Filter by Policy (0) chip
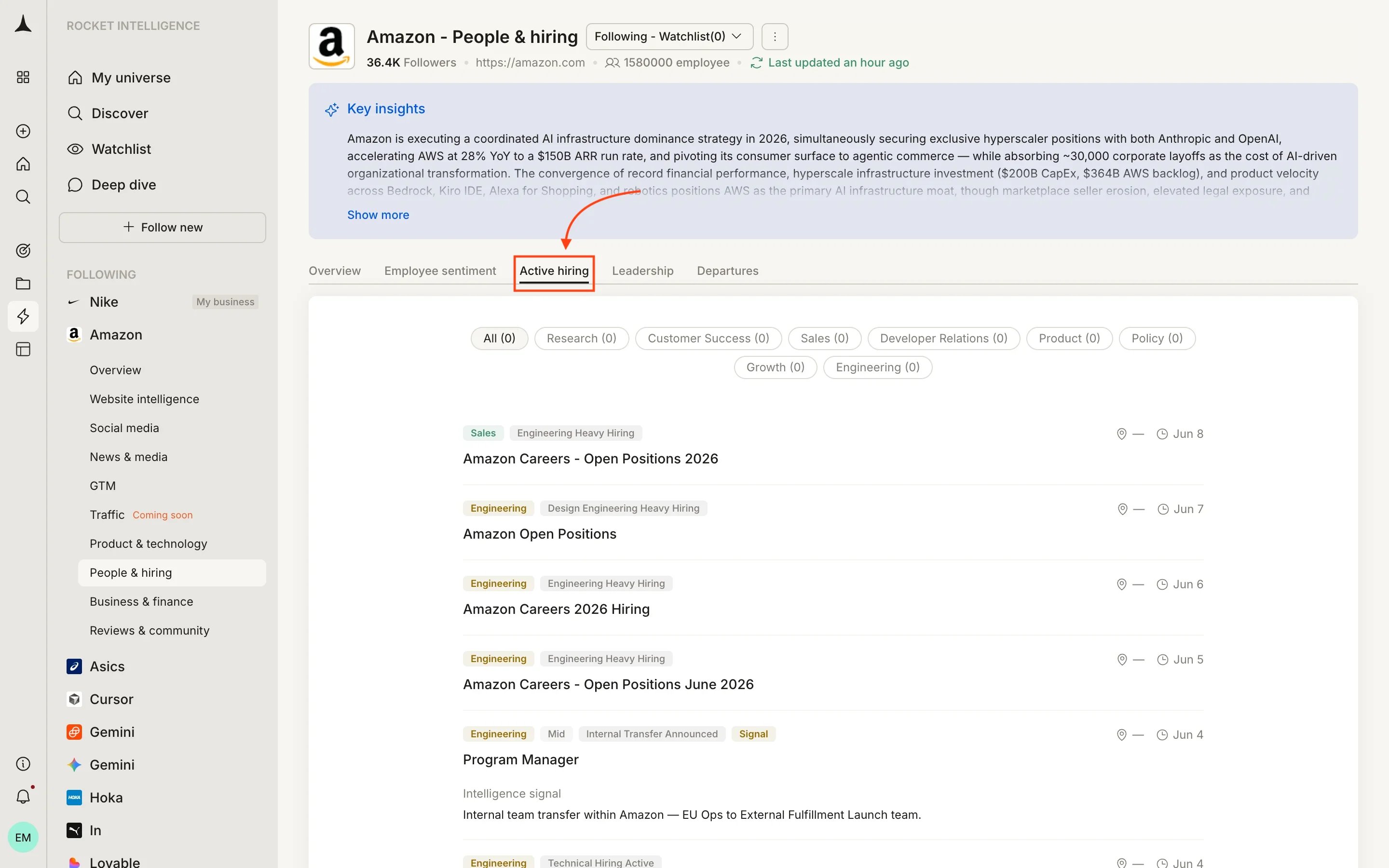The width and height of the screenshot is (1389, 868). pyautogui.click(x=1157, y=339)
